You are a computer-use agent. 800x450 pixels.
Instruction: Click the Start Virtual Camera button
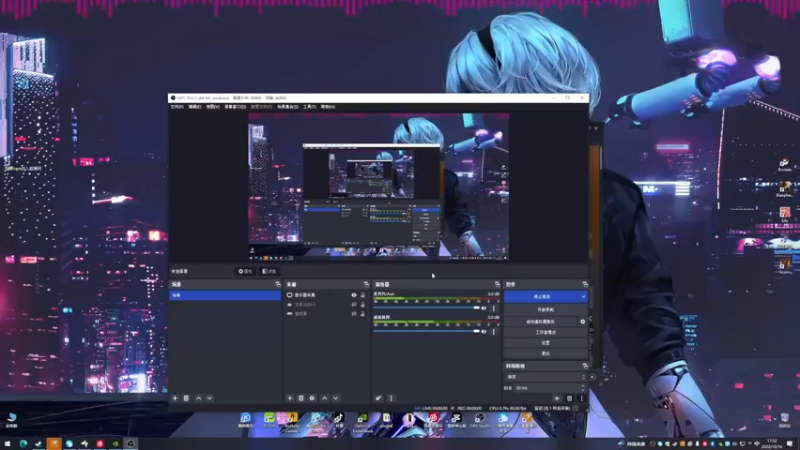pos(541,321)
